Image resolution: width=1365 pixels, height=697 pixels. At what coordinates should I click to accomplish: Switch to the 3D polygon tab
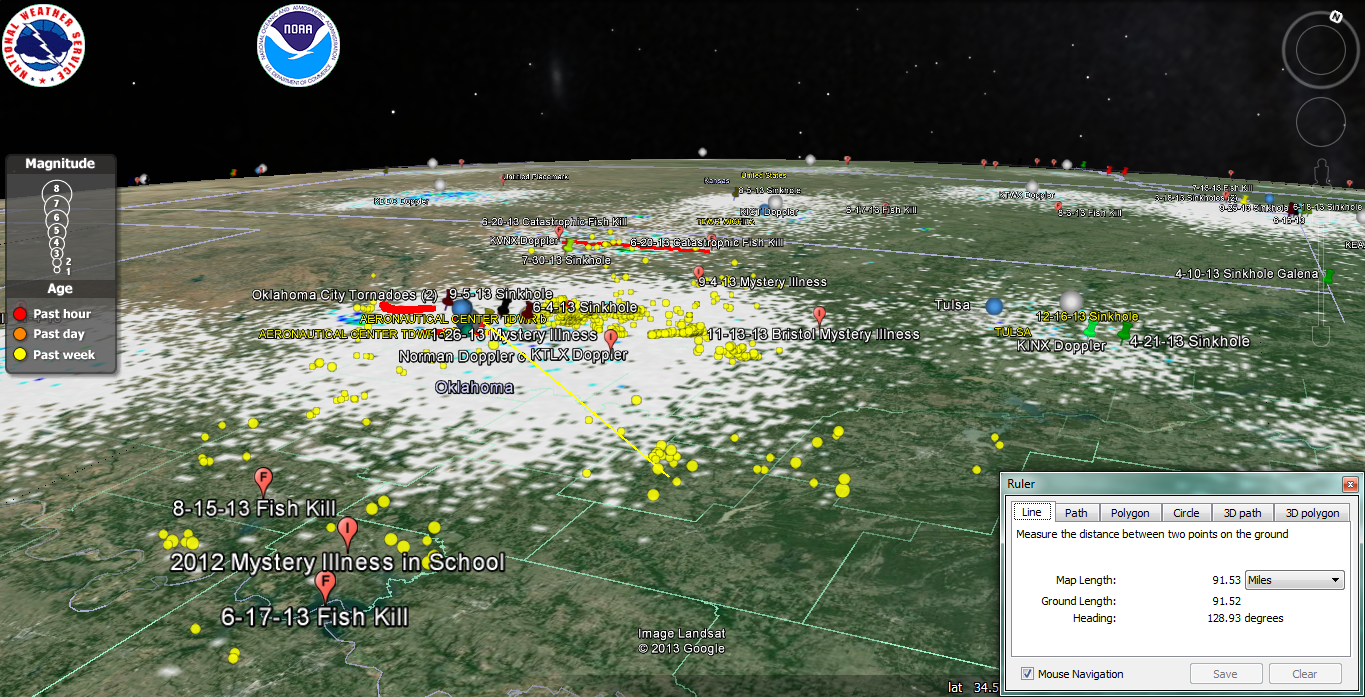click(x=1312, y=513)
